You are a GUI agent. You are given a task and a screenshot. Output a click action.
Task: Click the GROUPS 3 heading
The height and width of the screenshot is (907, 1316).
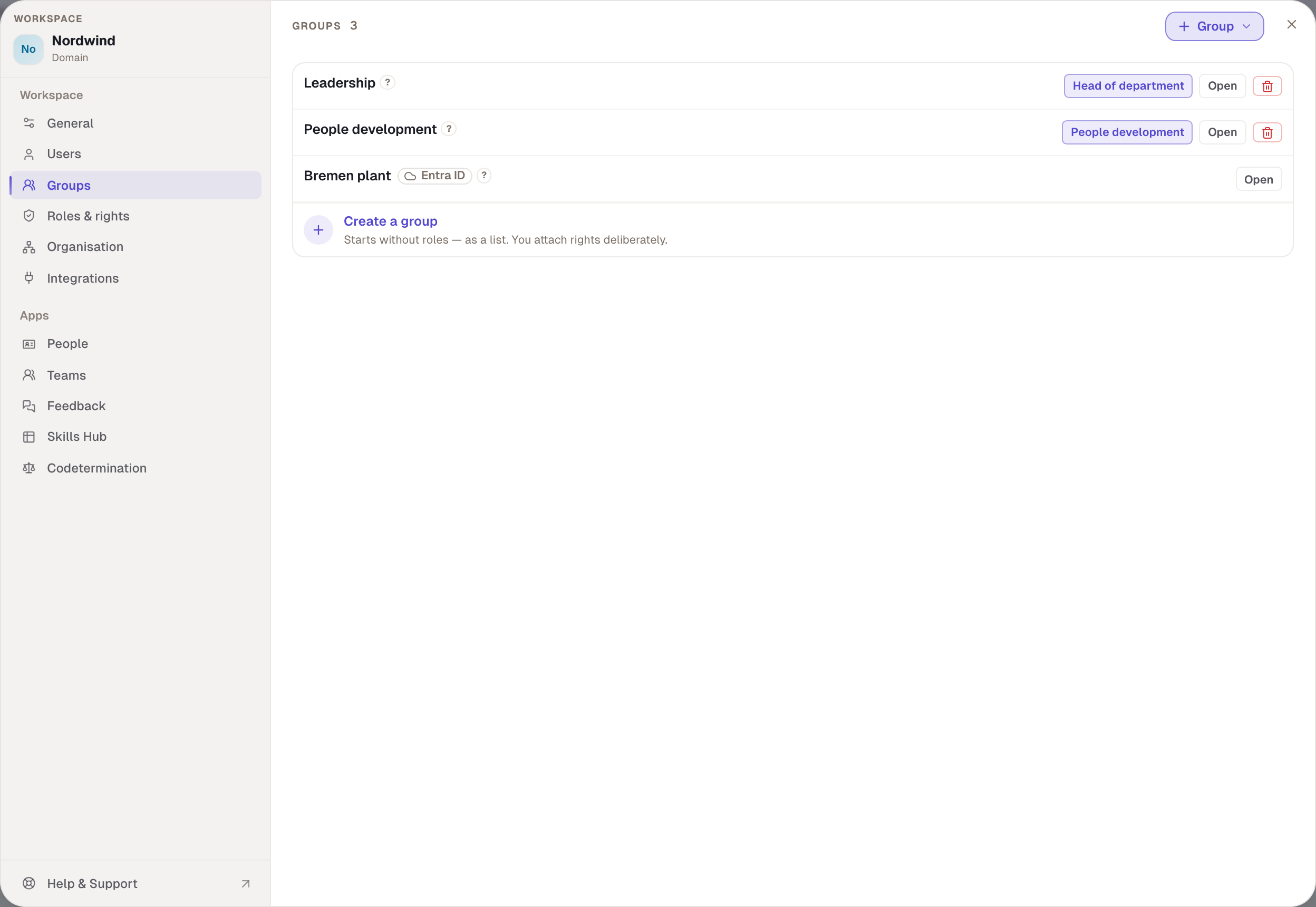pyautogui.click(x=324, y=25)
